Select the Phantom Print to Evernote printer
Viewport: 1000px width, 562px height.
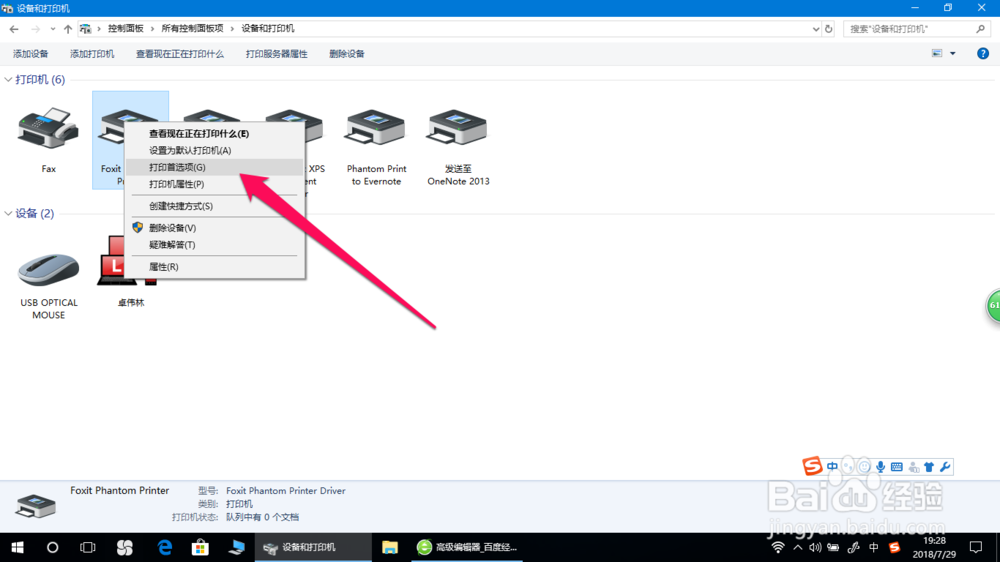(376, 129)
